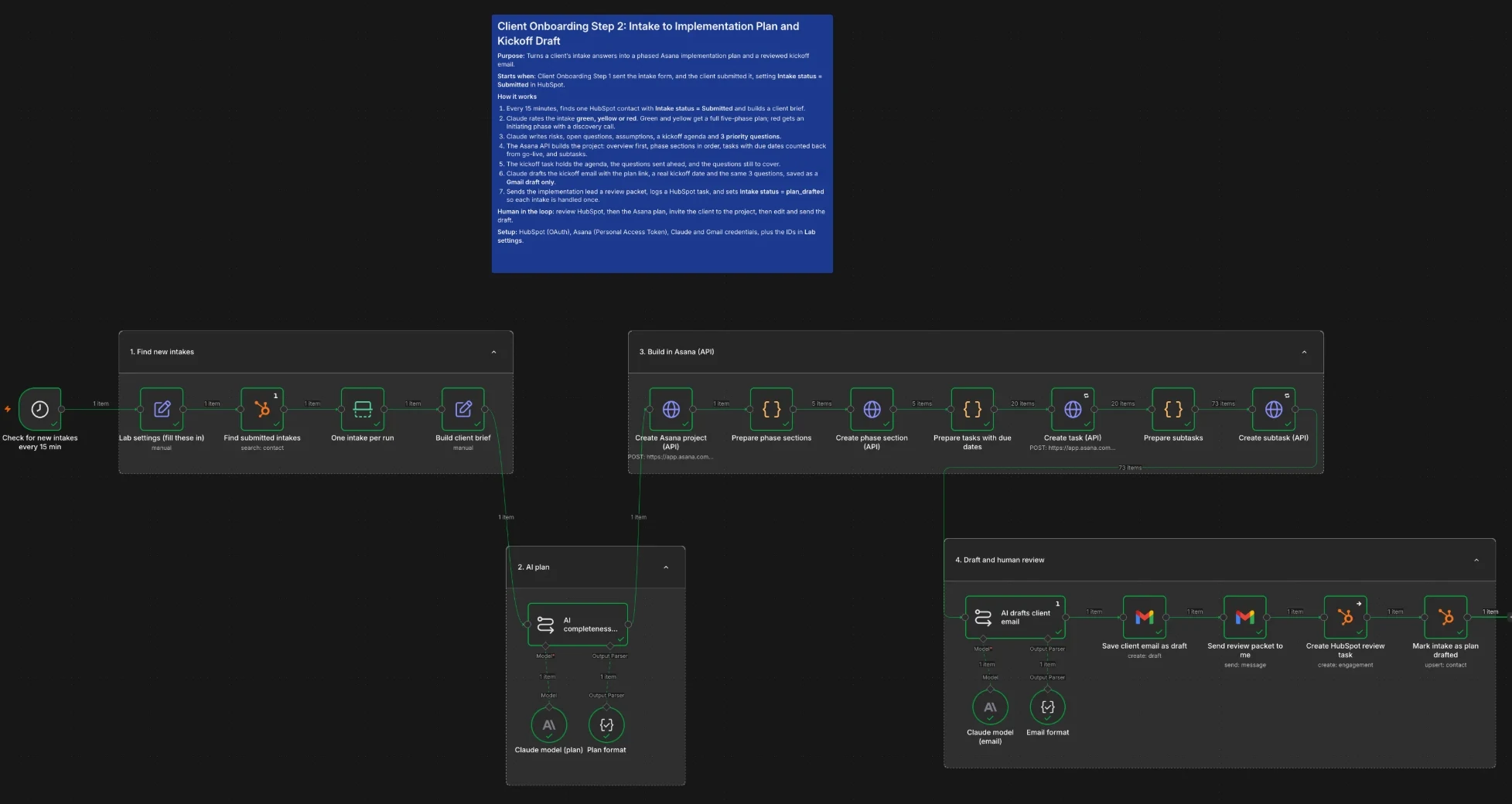This screenshot has width=1512, height=804.
Task: Click the 'upsert: contact' subtitle
Action: pyautogui.click(x=1445, y=665)
